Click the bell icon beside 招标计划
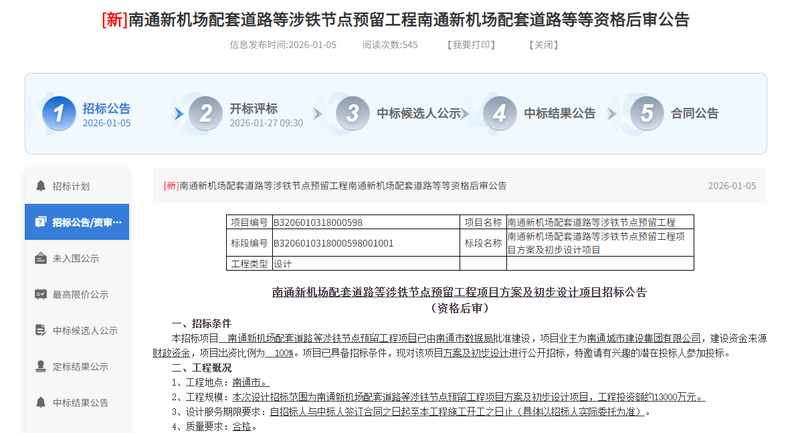Screen dimensions: 800x433 (40, 186)
